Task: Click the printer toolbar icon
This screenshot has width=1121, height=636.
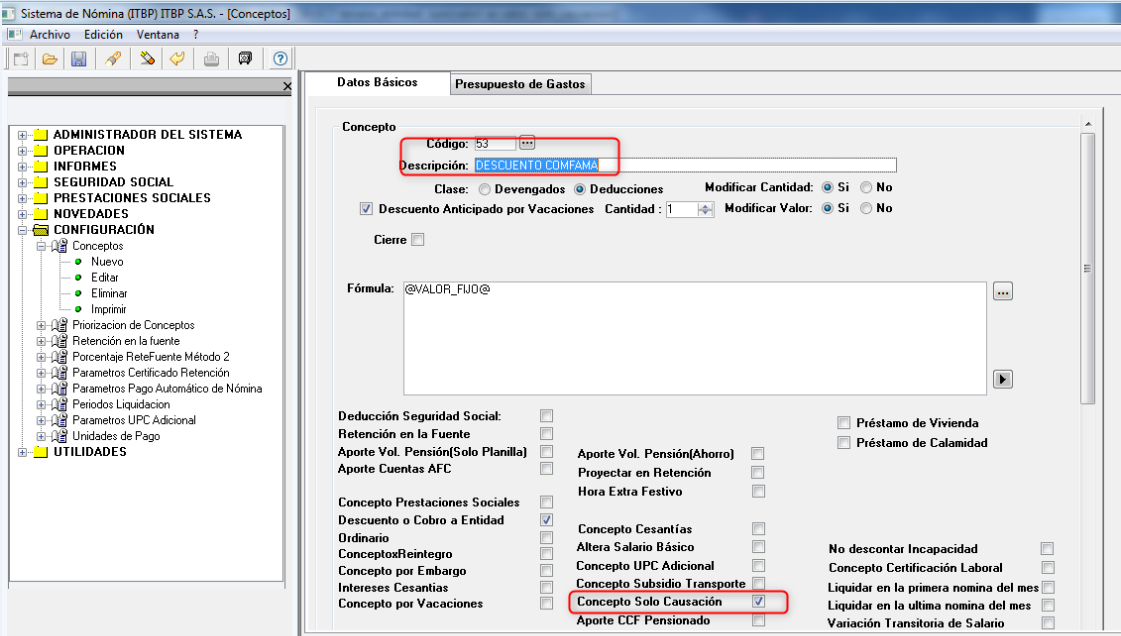Action: (211, 59)
